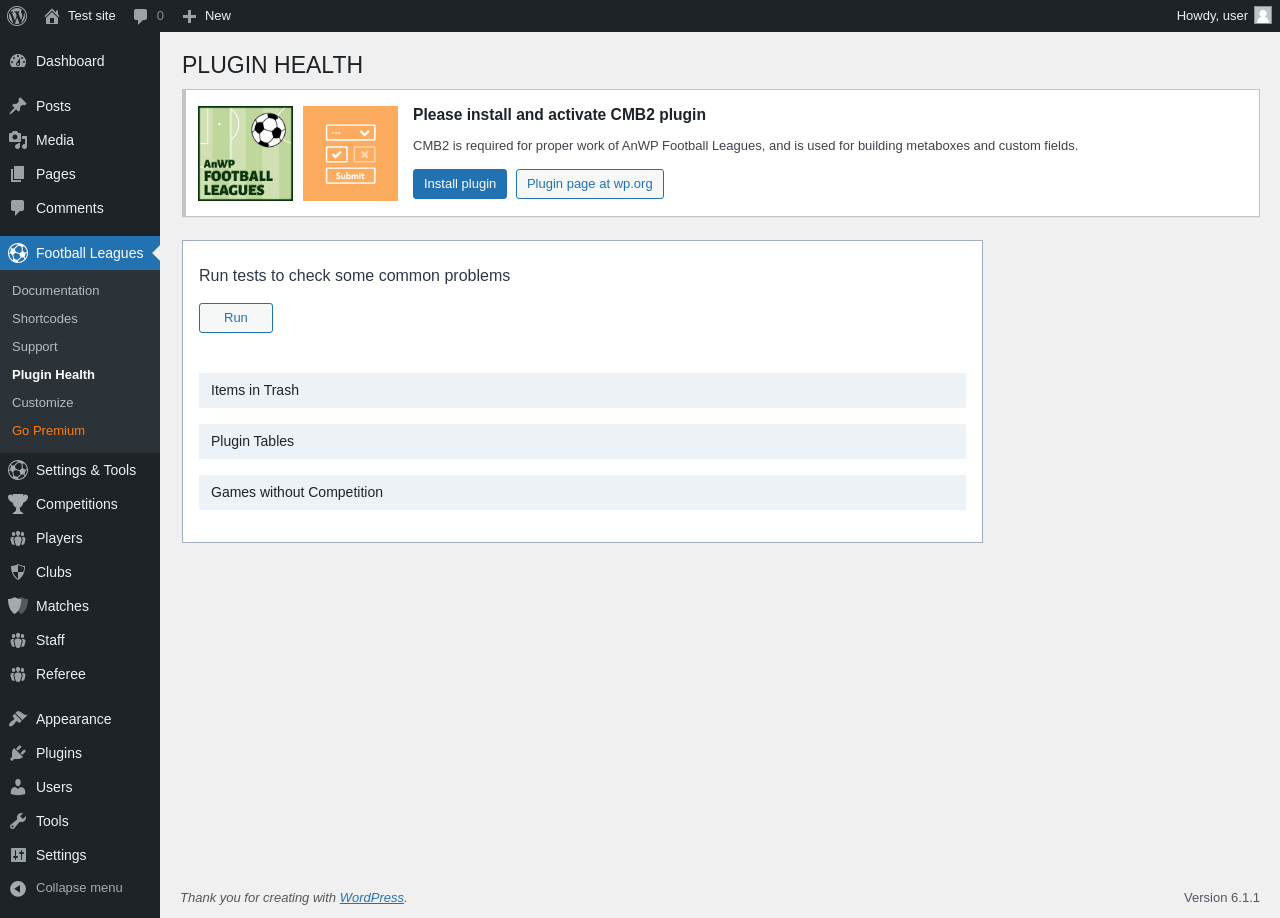Viewport: 1280px width, 918px height.
Task: Open the Competitions menu label
Action: point(77,504)
